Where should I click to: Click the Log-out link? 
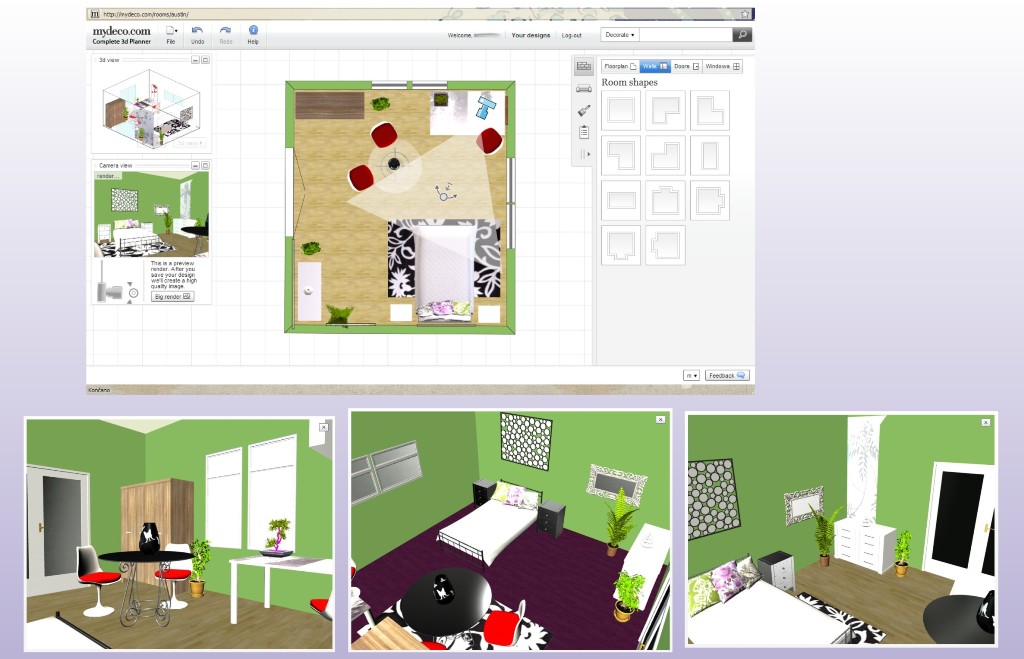(x=571, y=35)
